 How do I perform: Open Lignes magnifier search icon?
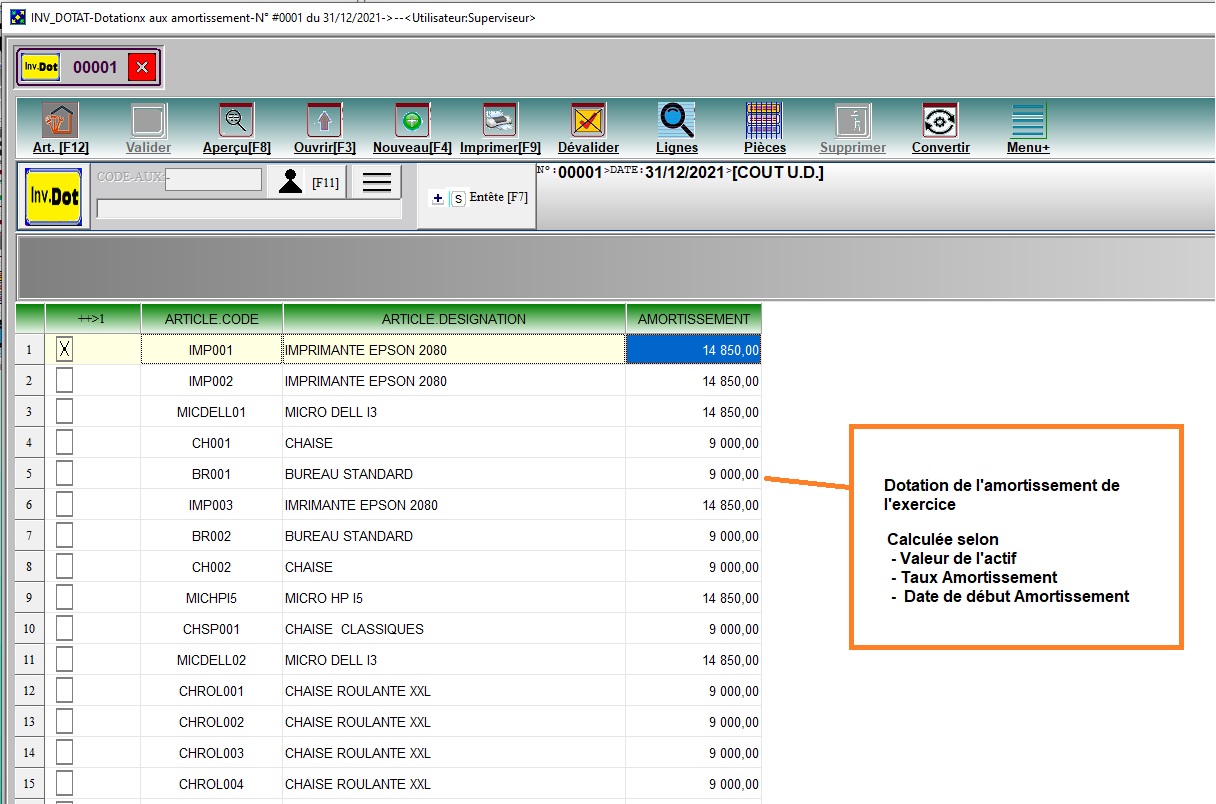(x=677, y=122)
